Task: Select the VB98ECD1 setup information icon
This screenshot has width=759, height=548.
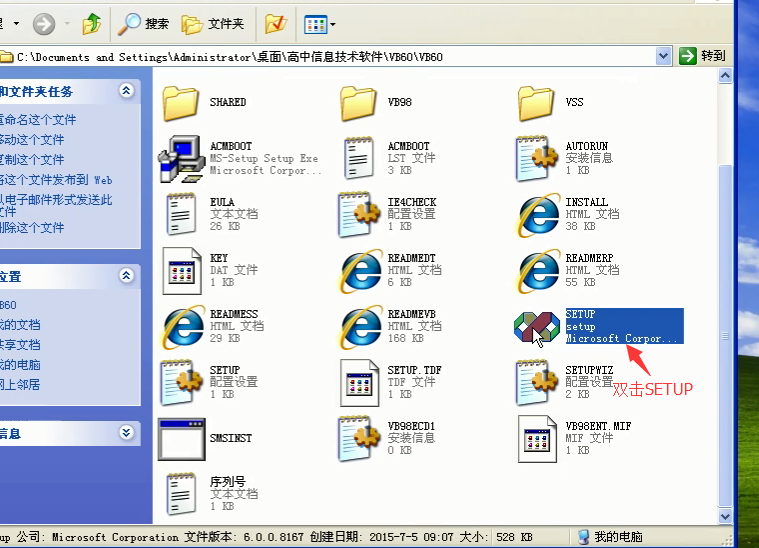Action: coord(359,438)
